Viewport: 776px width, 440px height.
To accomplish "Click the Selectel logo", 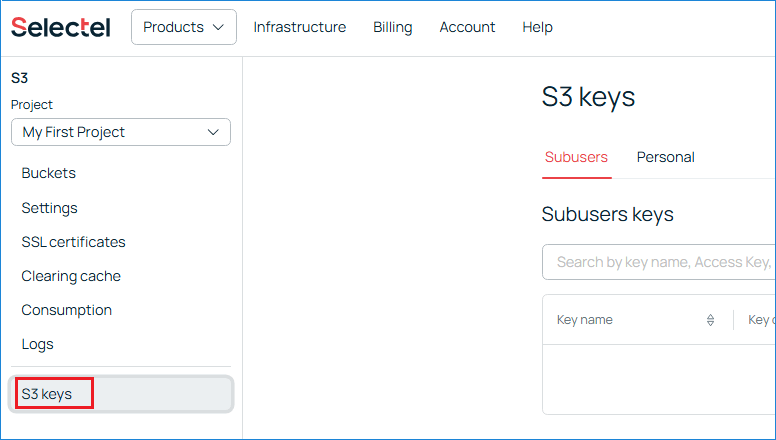I will pyautogui.click(x=61, y=27).
